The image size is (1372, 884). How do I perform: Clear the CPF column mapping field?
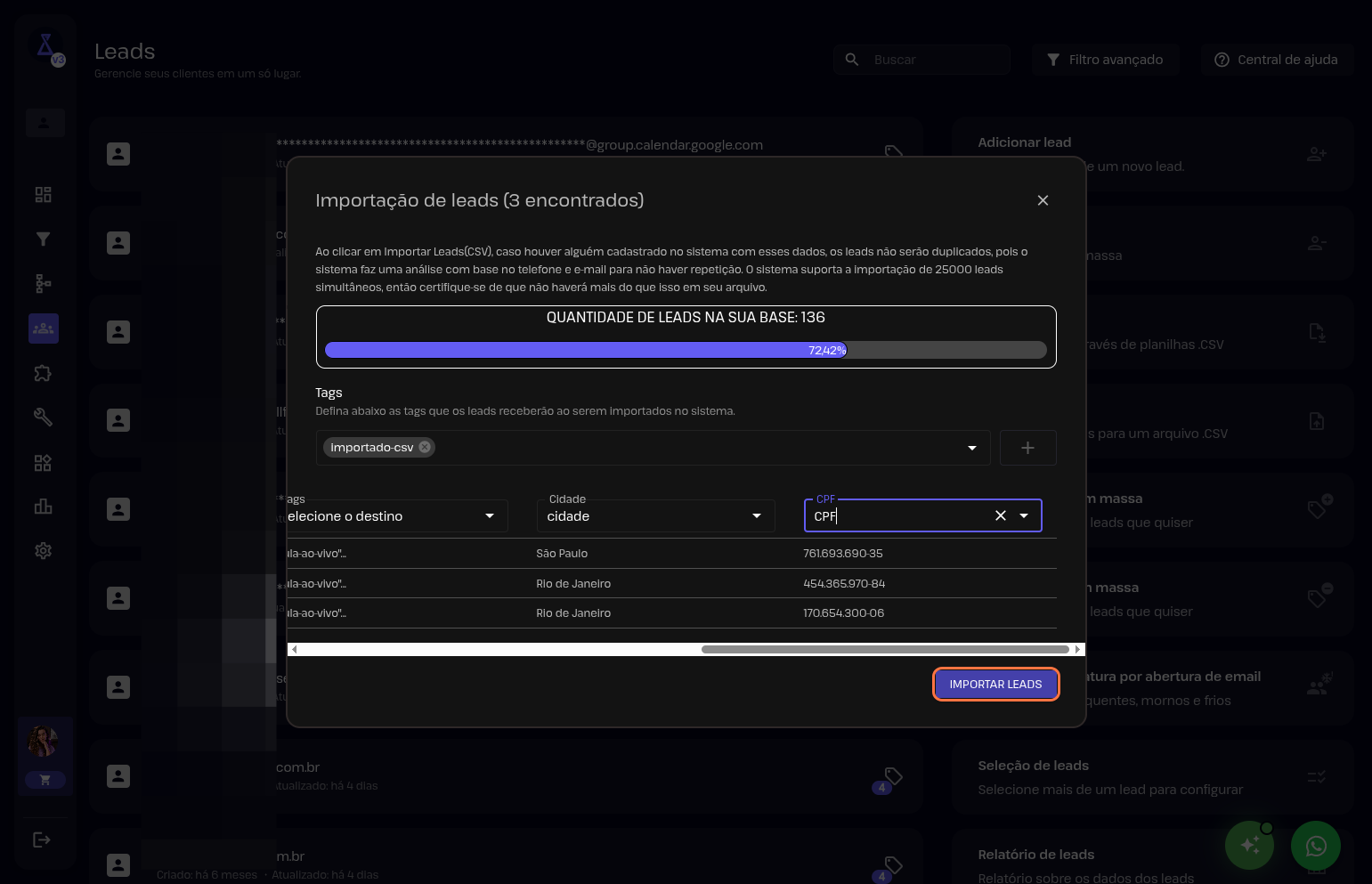tap(1000, 515)
